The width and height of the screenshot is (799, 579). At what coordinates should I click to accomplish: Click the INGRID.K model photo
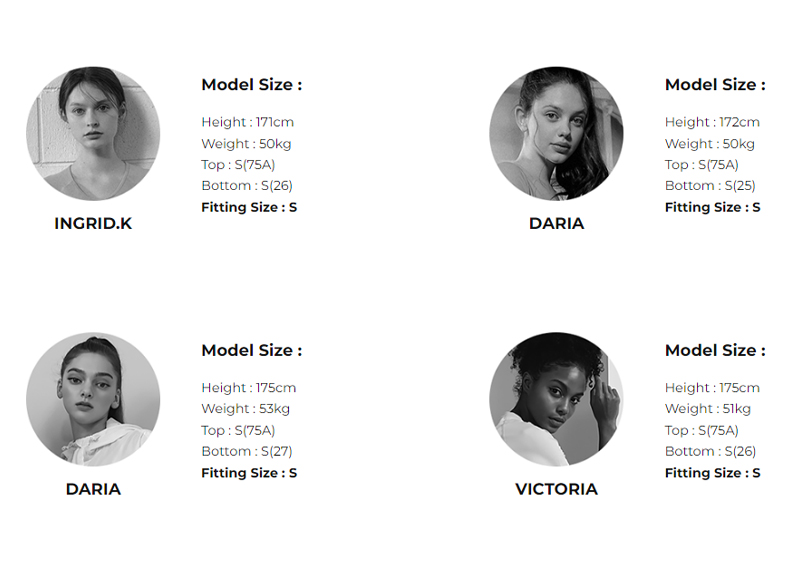[93, 134]
